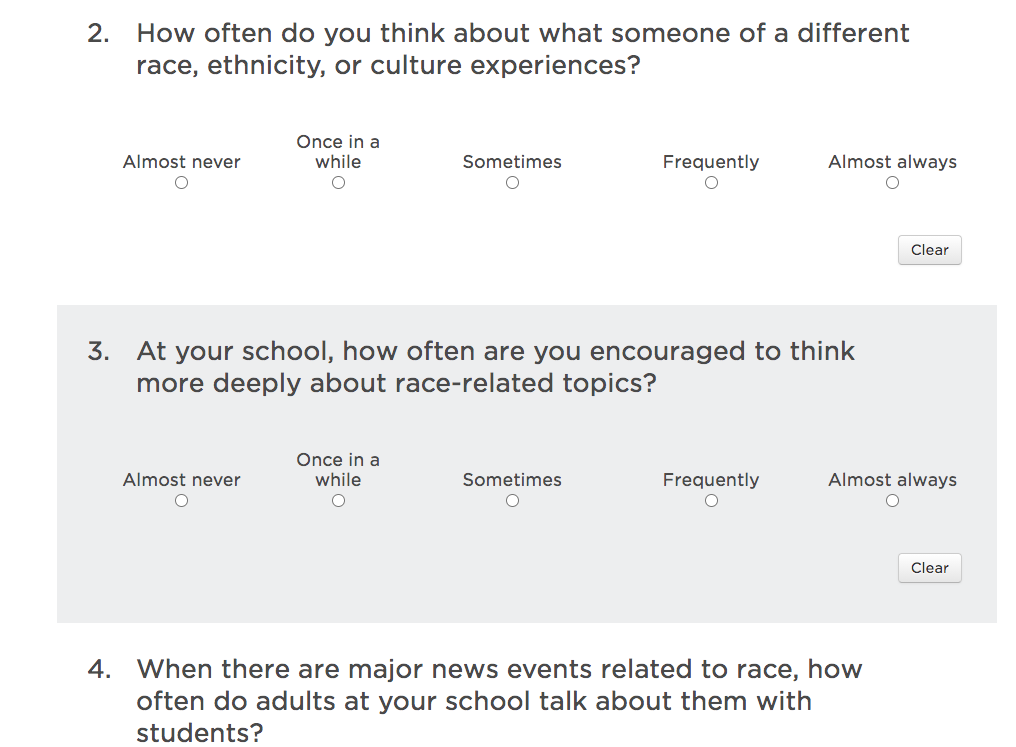
Task: Click the "Almost always" label under question 2
Action: tap(891, 161)
